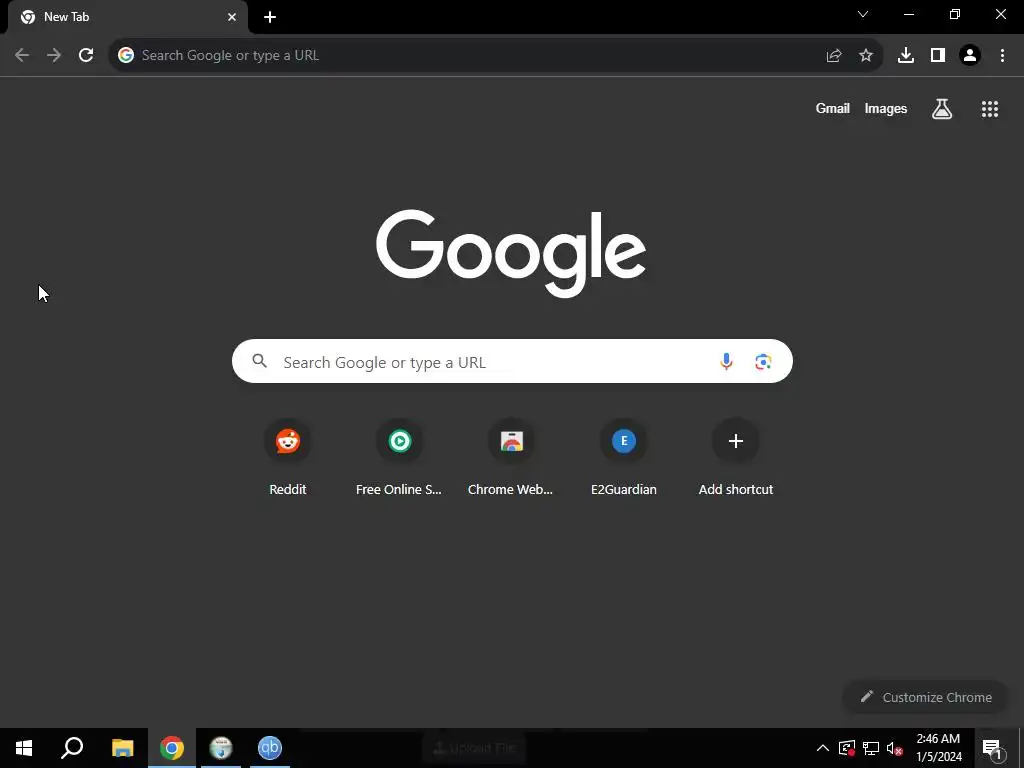Open the Gmail link
The height and width of the screenshot is (768, 1024).
click(x=833, y=108)
